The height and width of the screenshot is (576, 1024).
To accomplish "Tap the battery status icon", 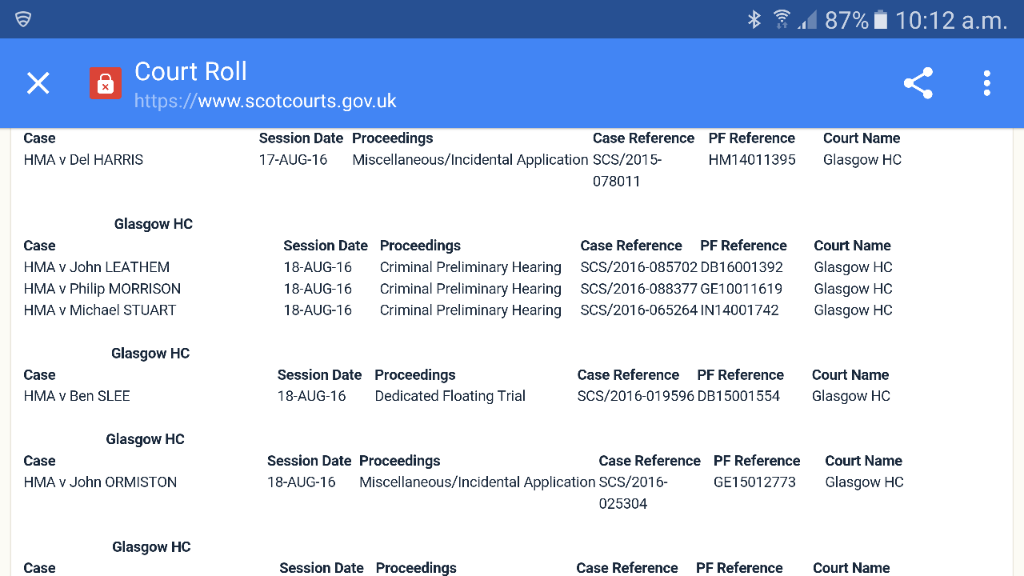I will click(880, 19).
